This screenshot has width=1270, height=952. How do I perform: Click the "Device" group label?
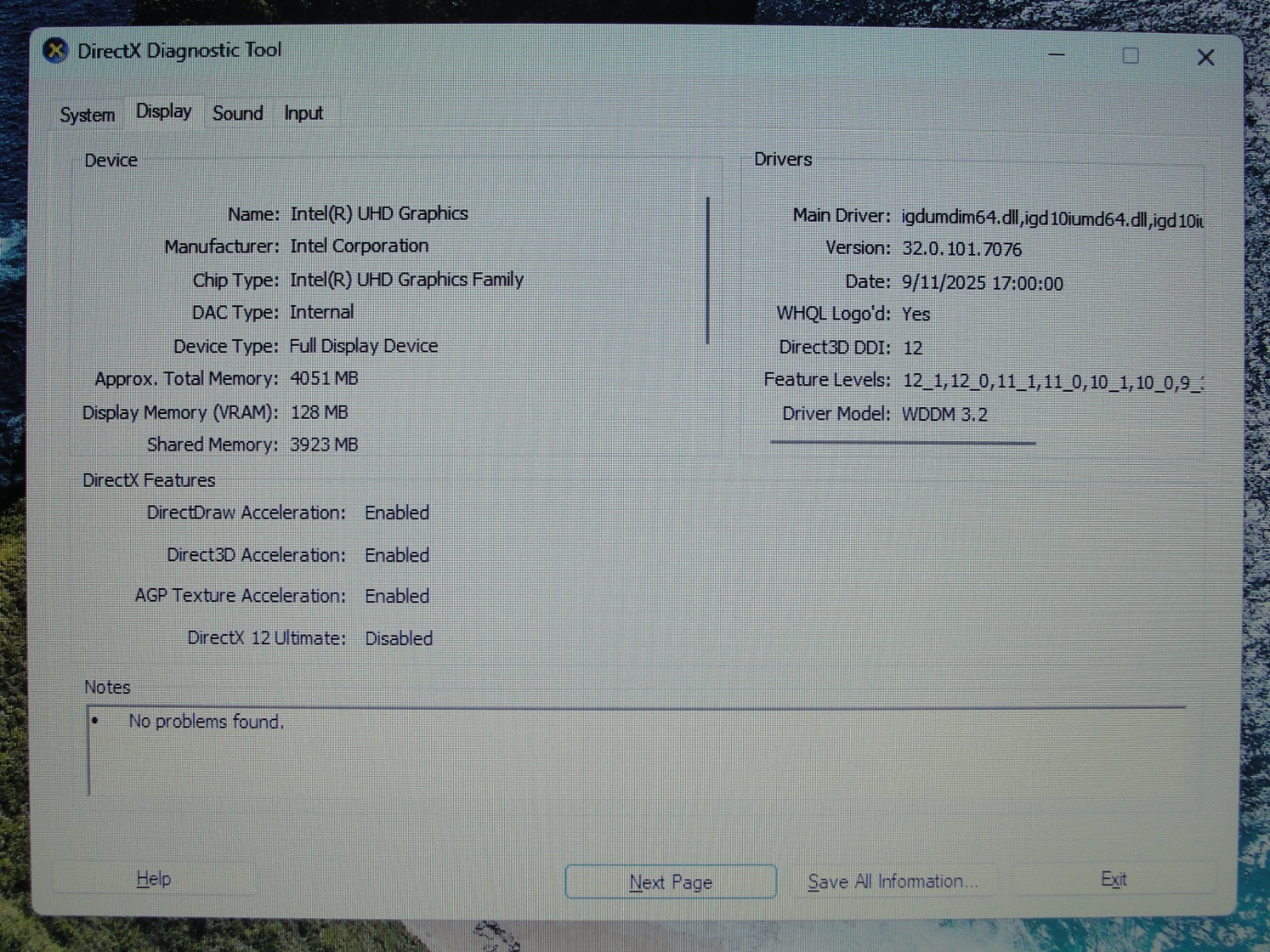pyautogui.click(x=111, y=160)
